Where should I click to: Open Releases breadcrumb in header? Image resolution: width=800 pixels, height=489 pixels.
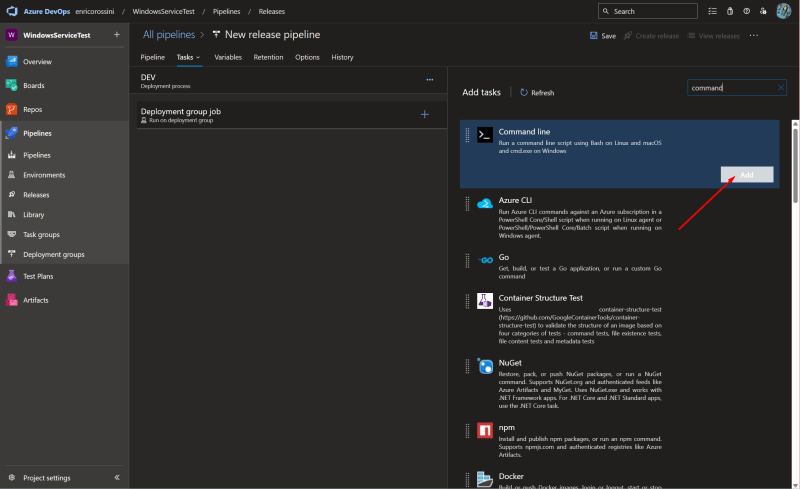(271, 11)
